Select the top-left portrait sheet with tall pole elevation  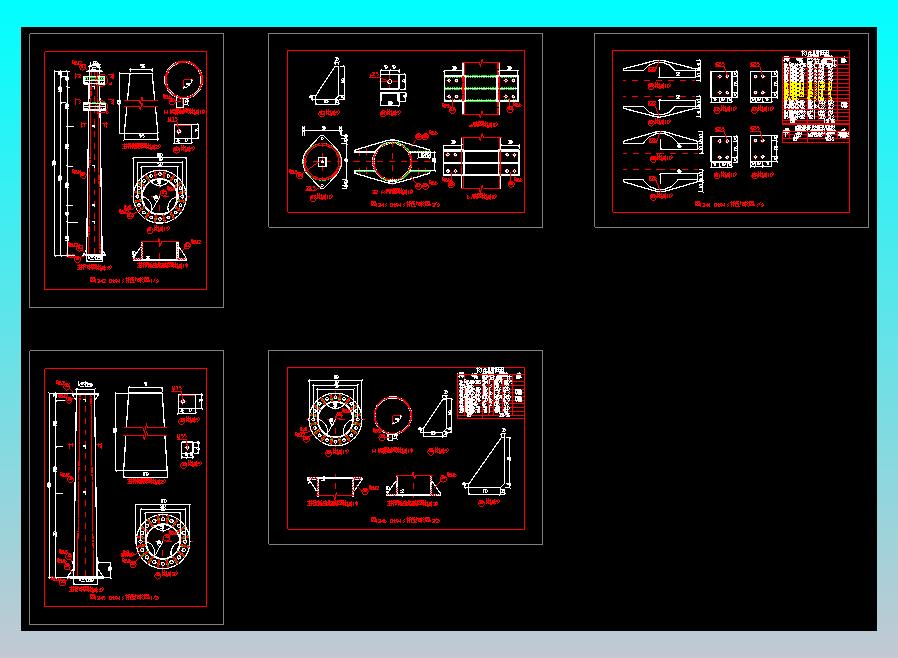pos(126,170)
